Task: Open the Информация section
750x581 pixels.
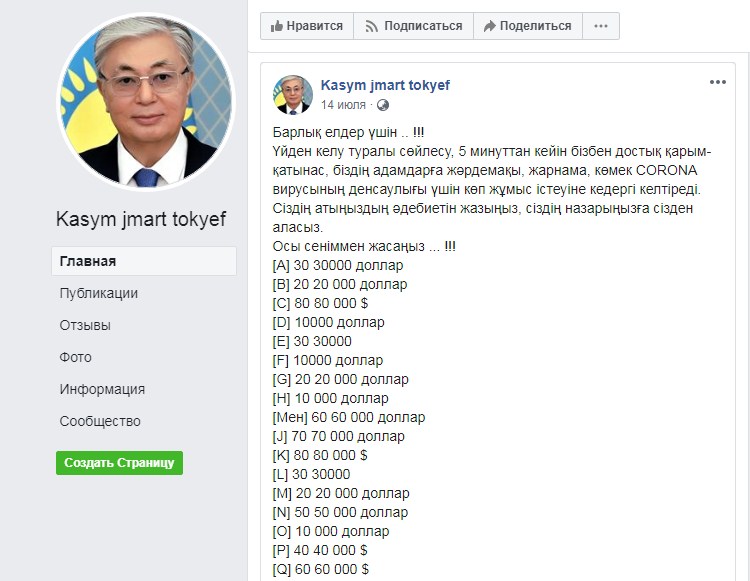Action: pyautogui.click(x=102, y=389)
